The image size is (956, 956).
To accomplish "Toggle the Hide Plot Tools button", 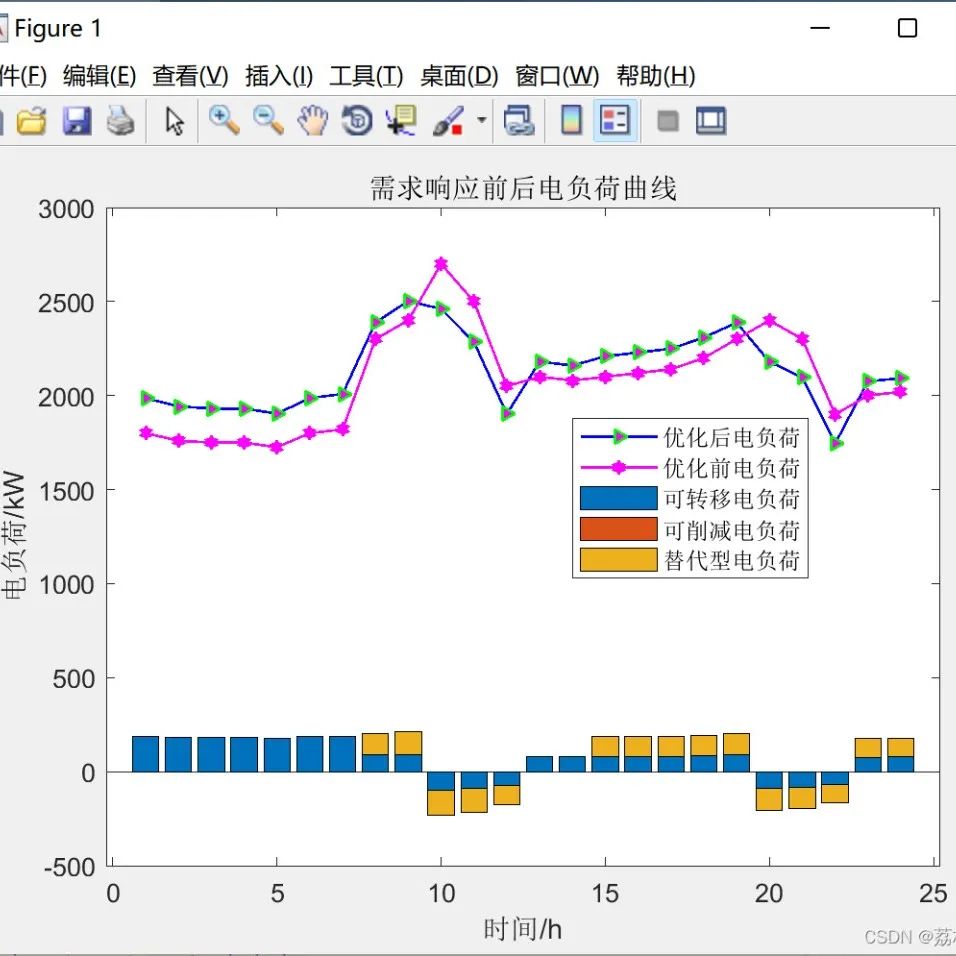I will coord(668,121).
